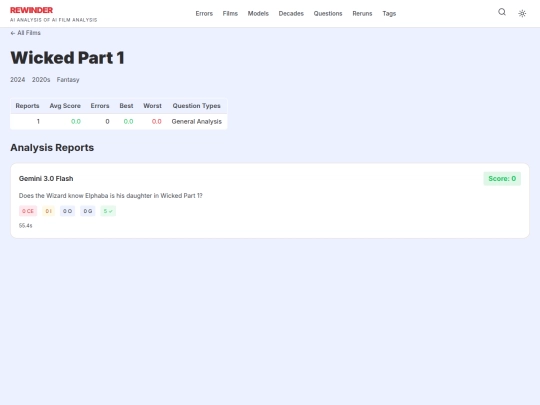Go to the REWINDER home logo
The width and height of the screenshot is (540, 405).
tap(31, 10)
